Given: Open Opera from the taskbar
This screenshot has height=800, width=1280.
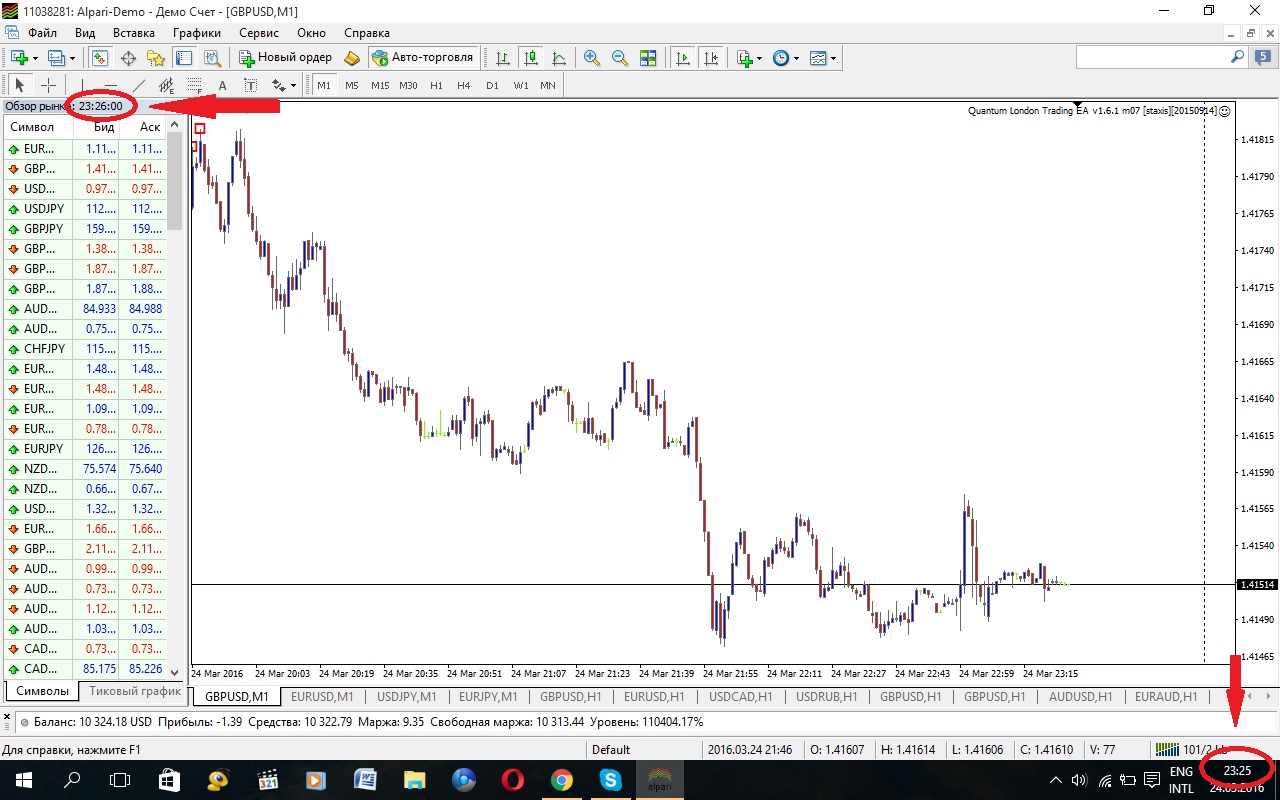Looking at the screenshot, I should [x=513, y=780].
